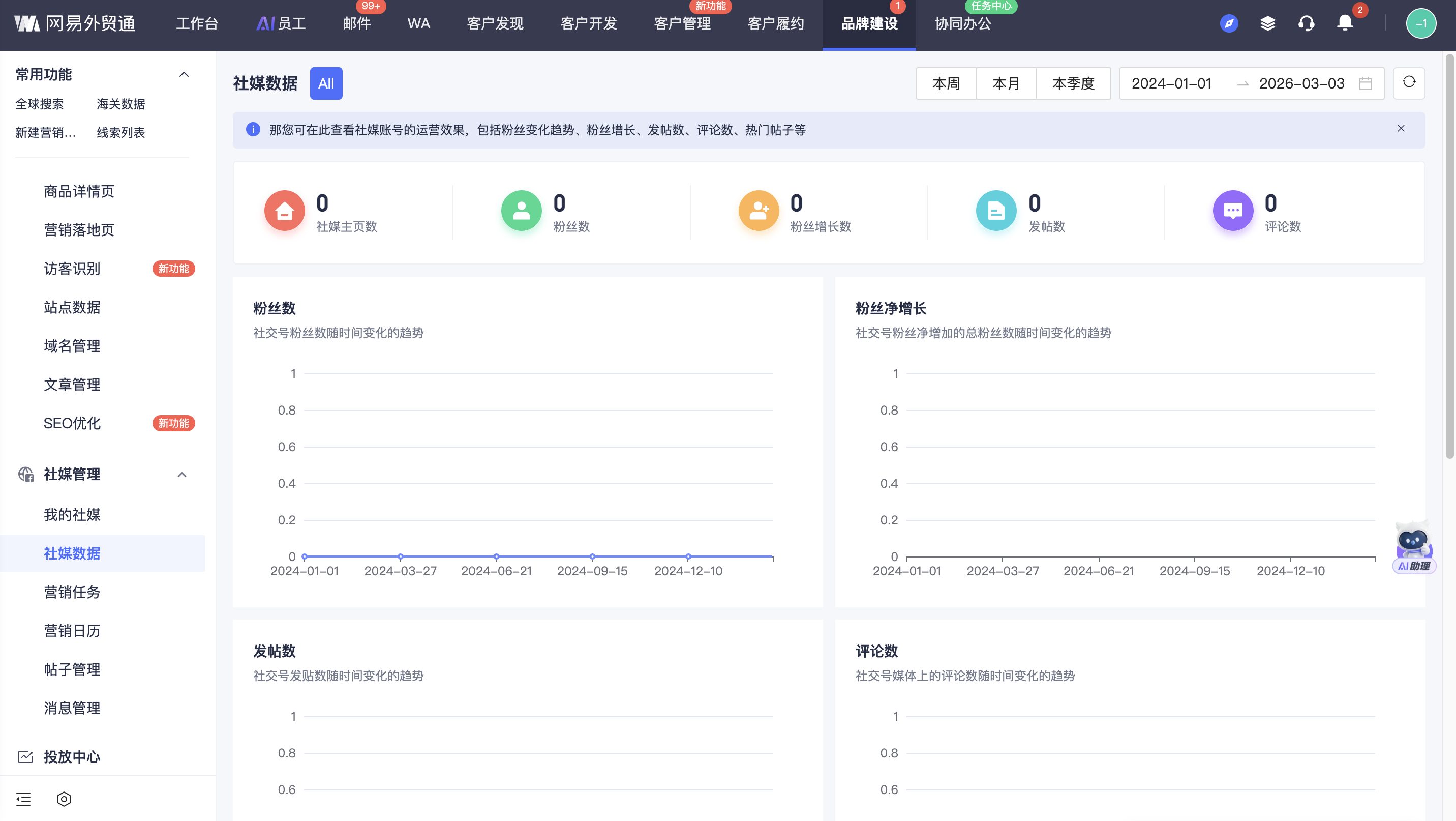
Task: Collapse the 社媒管理 menu group
Action: pos(182,475)
